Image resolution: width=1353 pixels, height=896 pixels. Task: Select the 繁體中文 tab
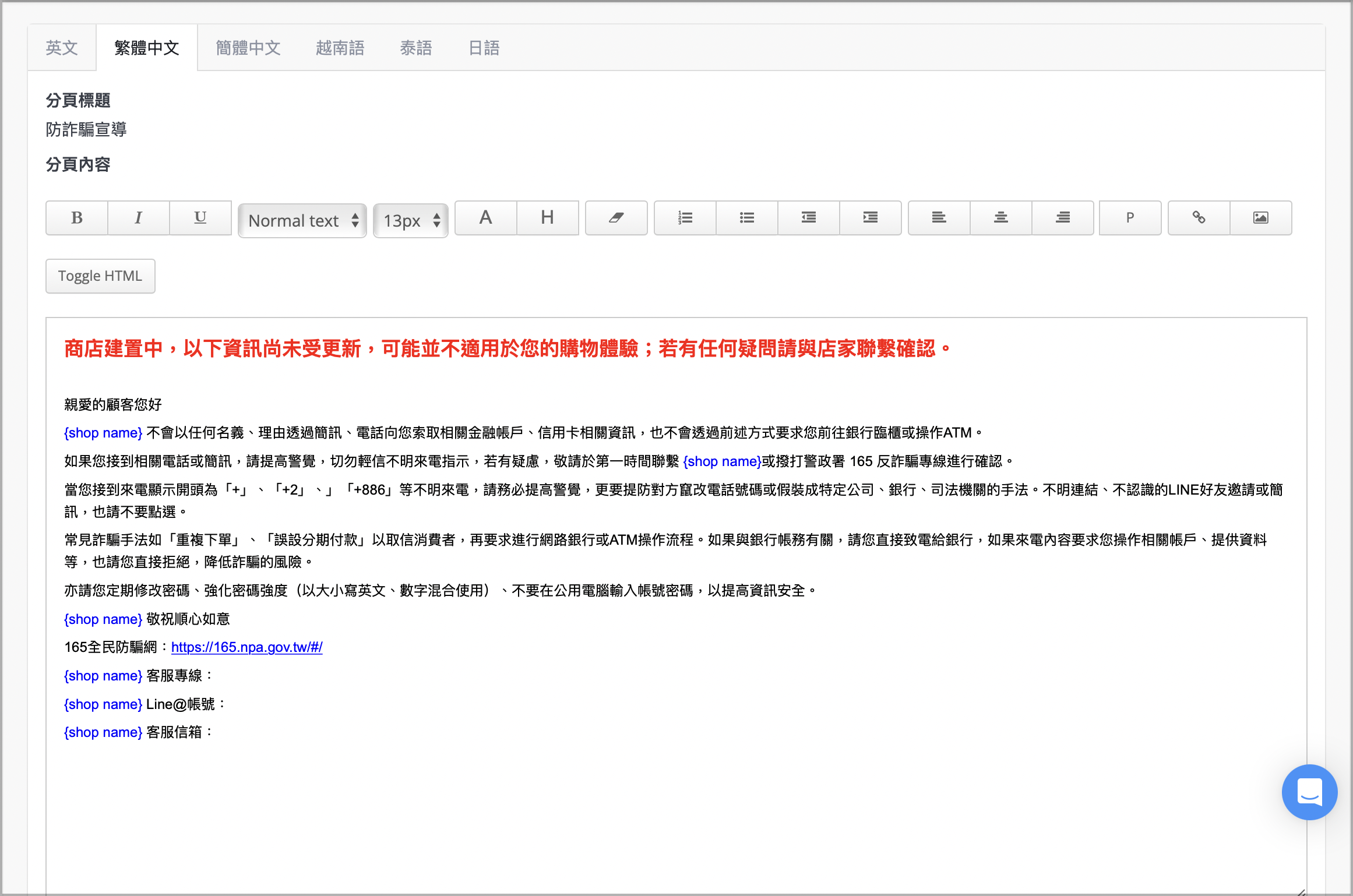click(147, 48)
